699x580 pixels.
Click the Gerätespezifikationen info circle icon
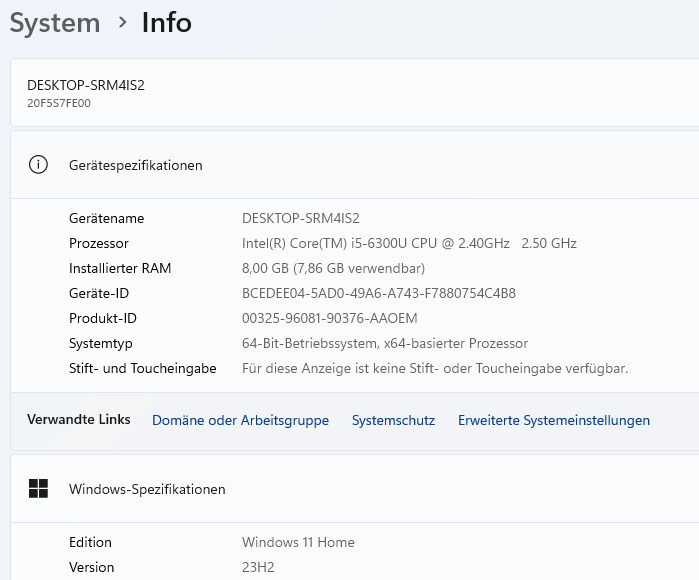pyautogui.click(x=38, y=165)
